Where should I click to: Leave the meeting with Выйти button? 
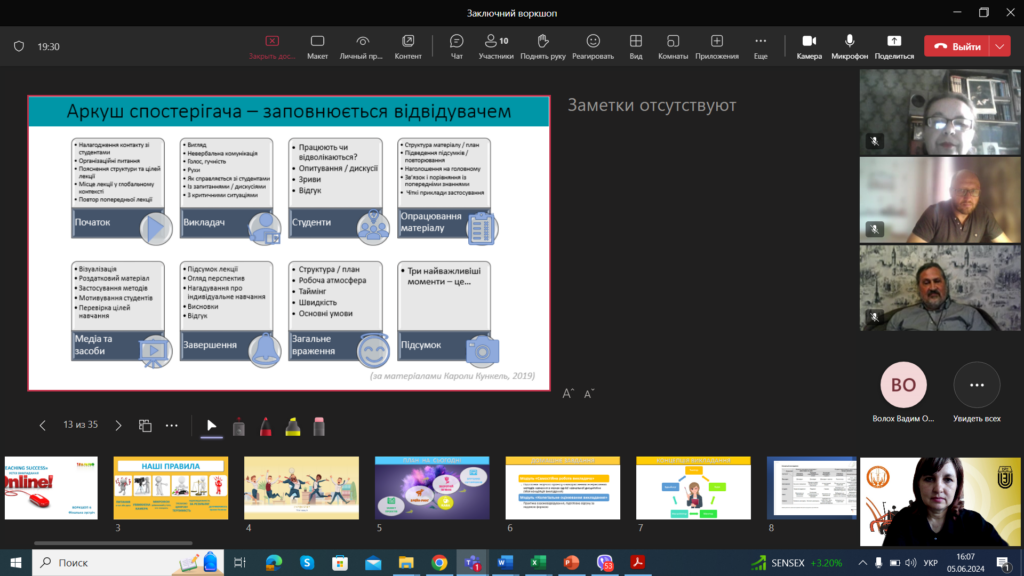(x=957, y=46)
